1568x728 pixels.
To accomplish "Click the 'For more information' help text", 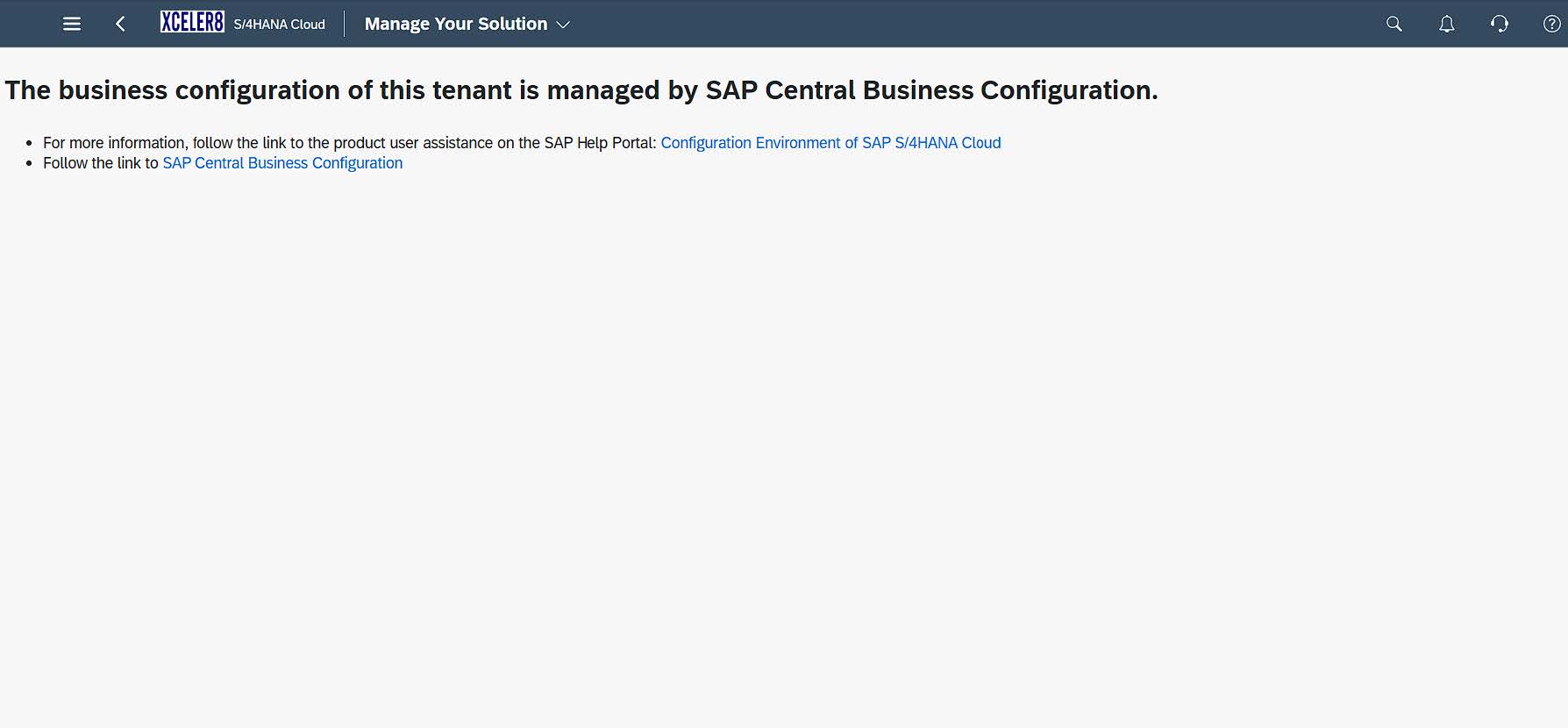I will pos(350,143).
